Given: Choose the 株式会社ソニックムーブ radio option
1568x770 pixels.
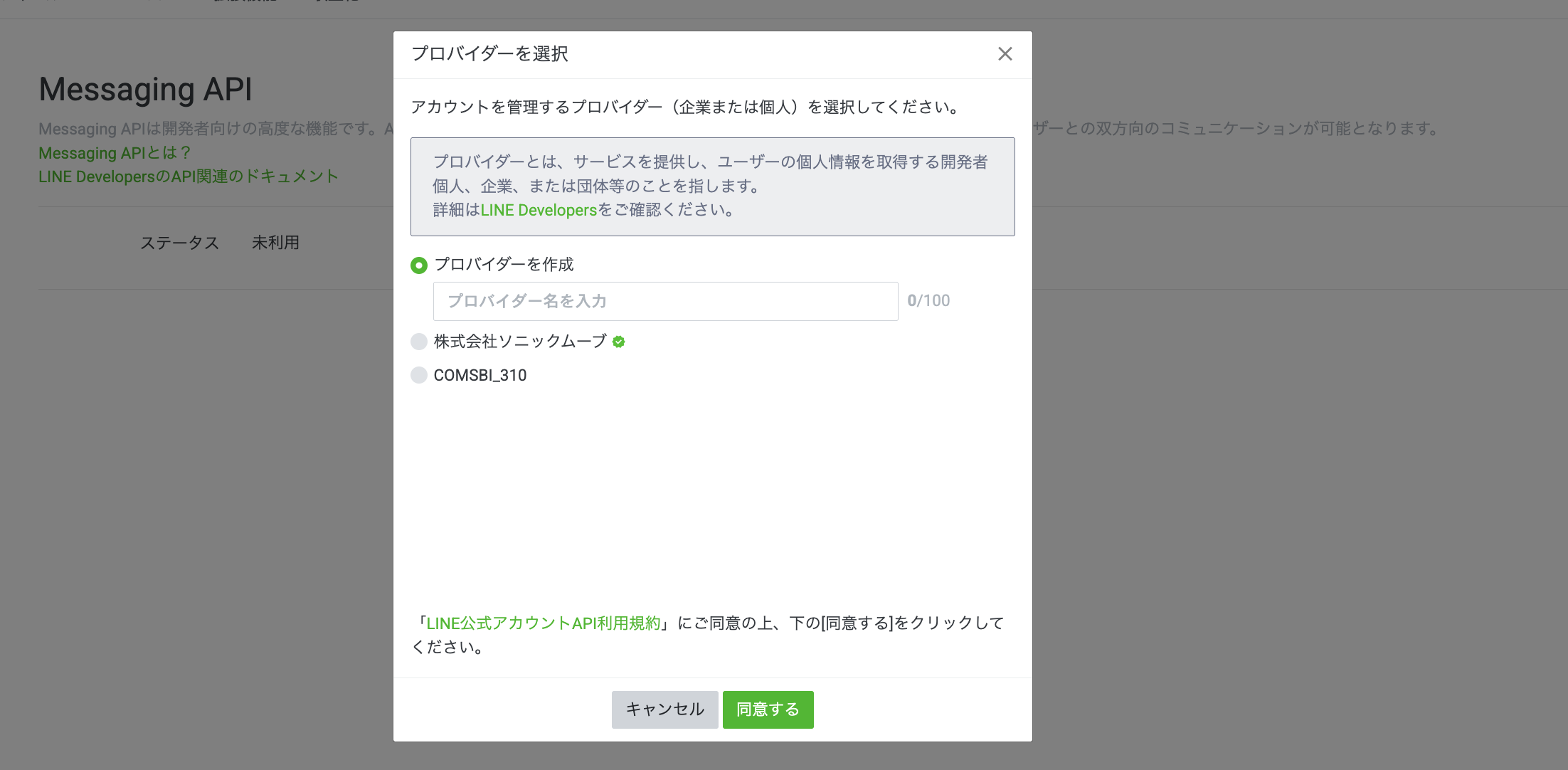Looking at the screenshot, I should click(x=419, y=342).
